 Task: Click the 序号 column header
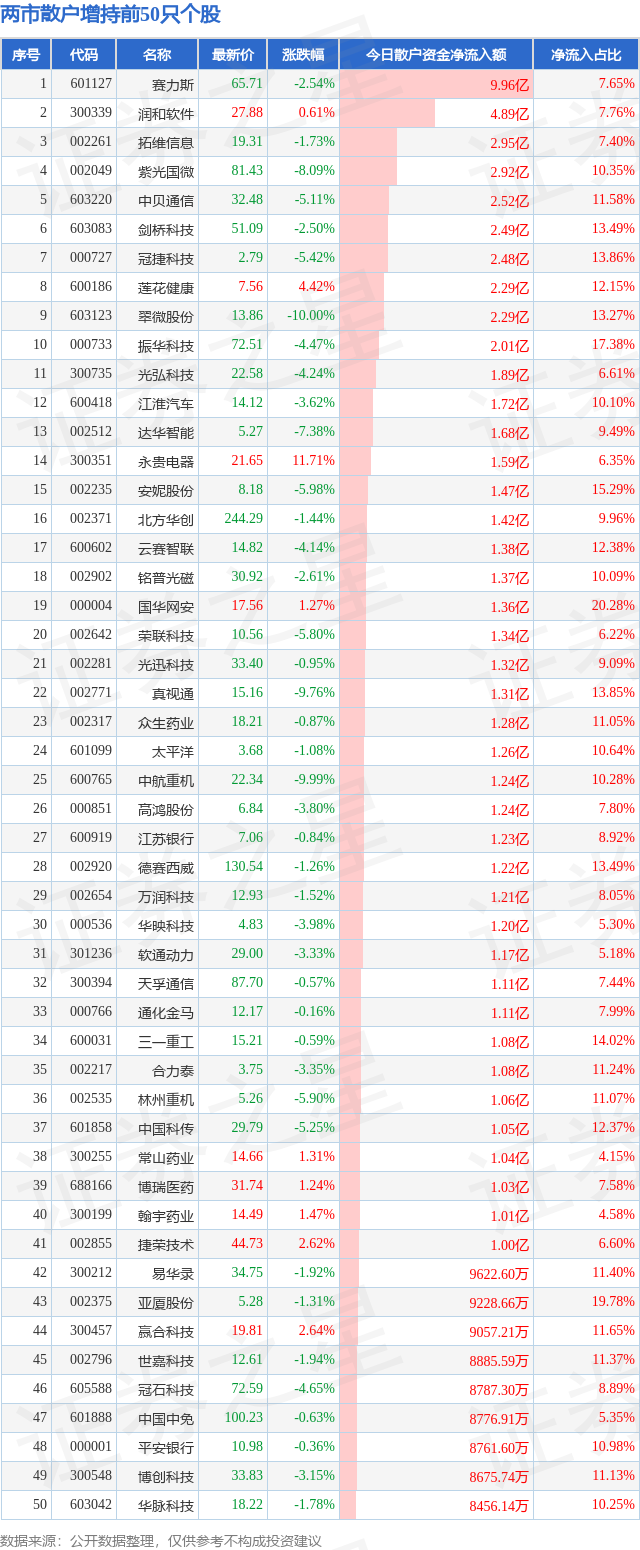coord(26,55)
